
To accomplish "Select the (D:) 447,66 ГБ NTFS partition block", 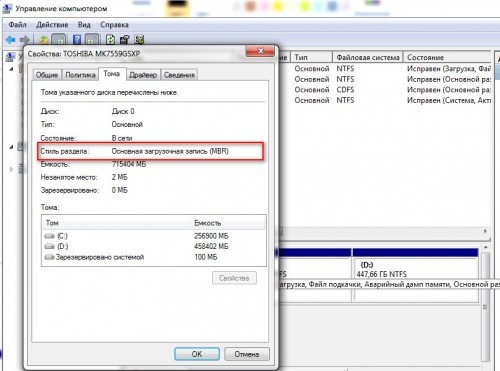I will 415,275.
